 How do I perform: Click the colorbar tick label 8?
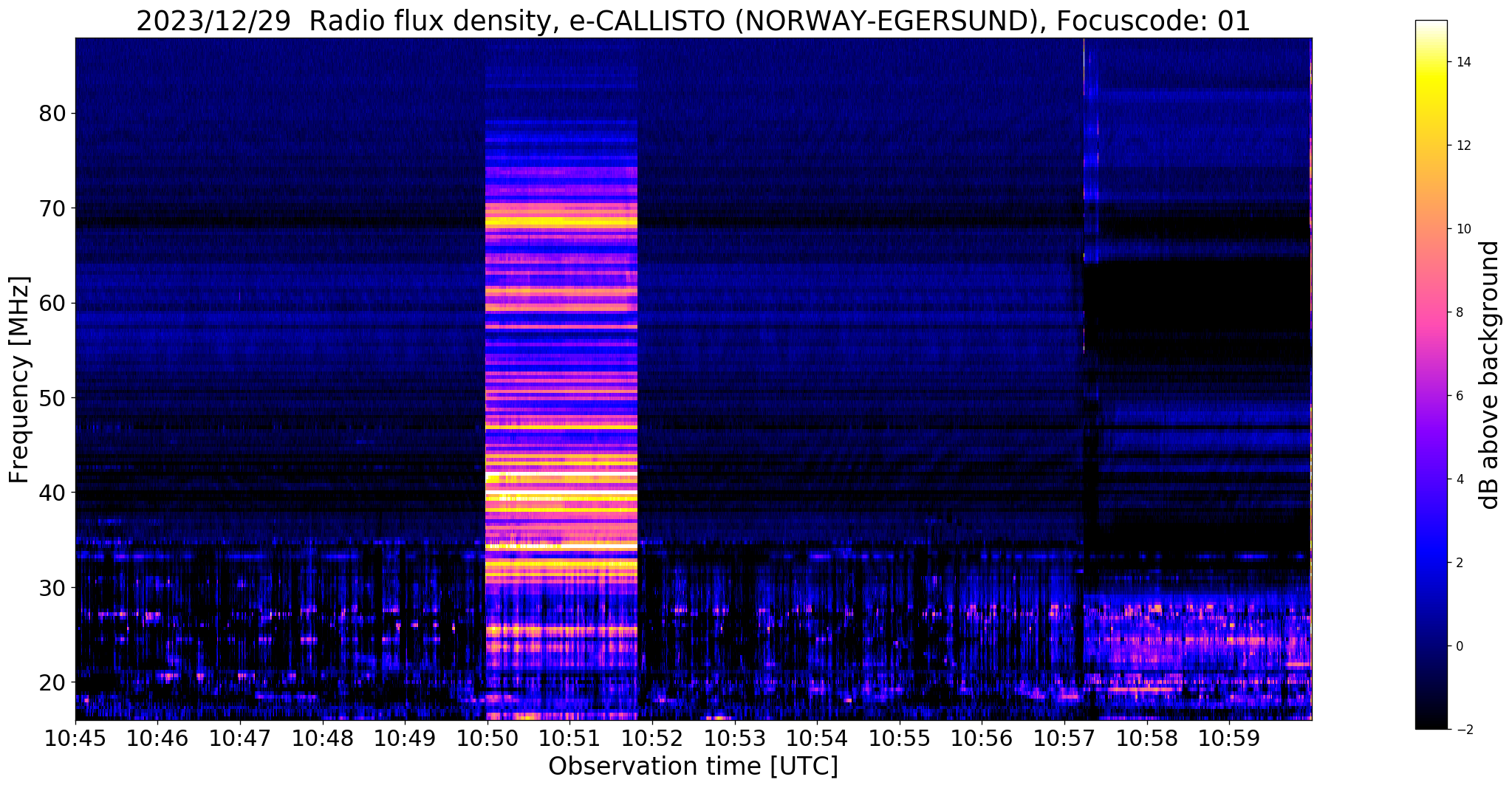click(1459, 312)
